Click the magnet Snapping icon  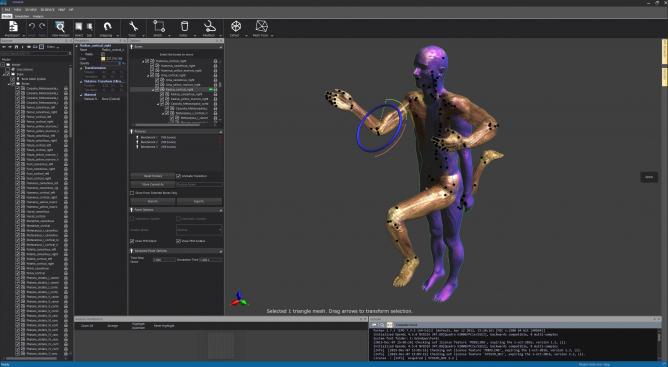click(x=107, y=27)
